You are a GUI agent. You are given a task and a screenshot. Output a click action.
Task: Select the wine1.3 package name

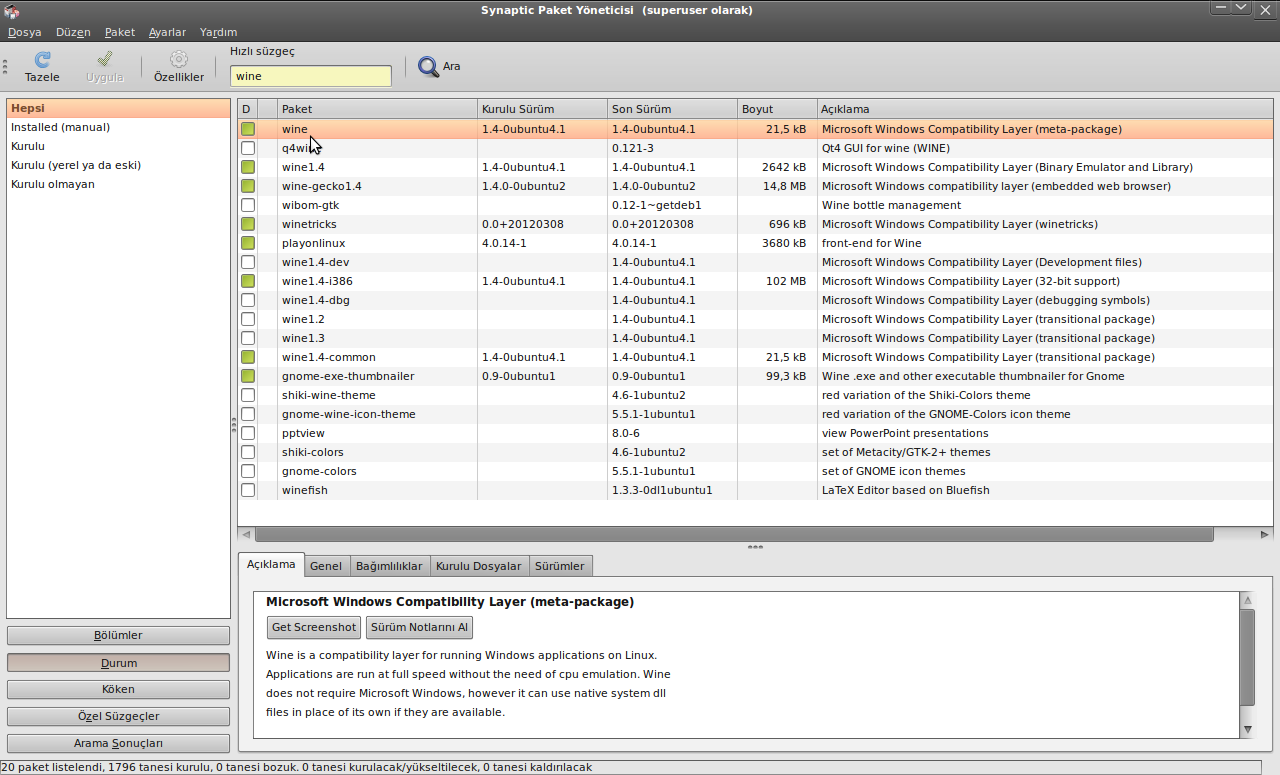(303, 338)
